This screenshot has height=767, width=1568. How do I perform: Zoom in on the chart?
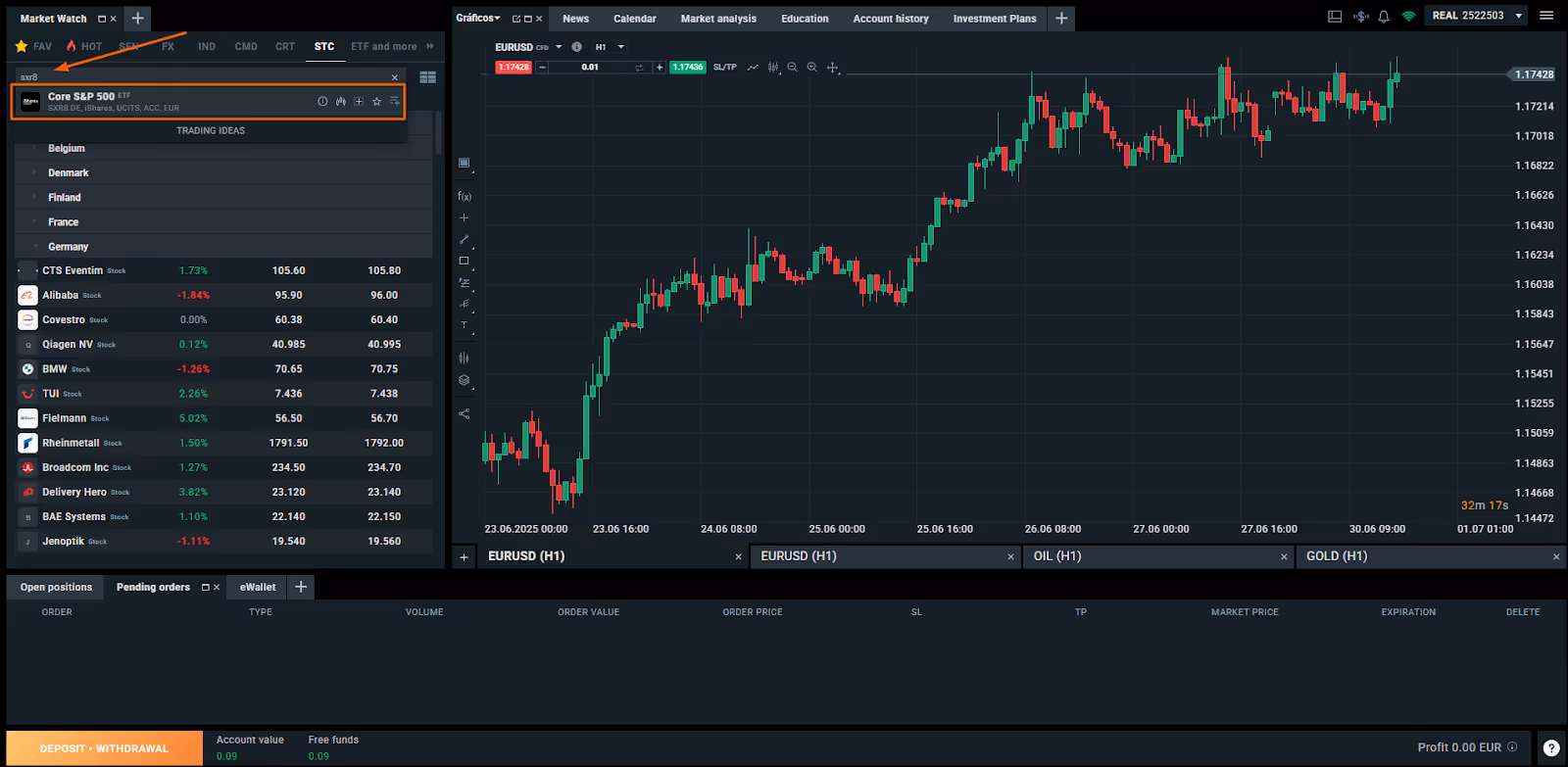812,68
